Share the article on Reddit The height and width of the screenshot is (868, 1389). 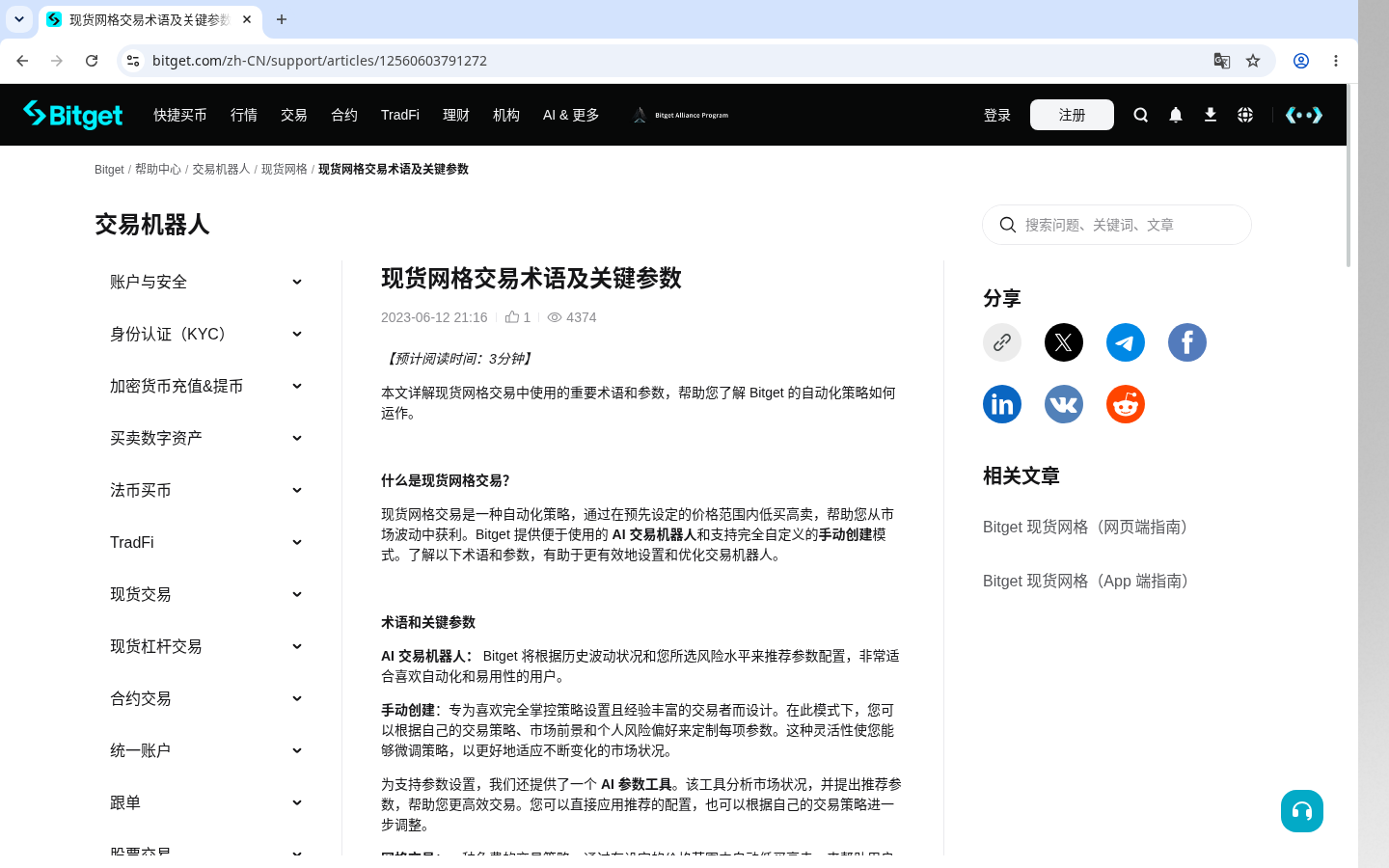coord(1126,404)
